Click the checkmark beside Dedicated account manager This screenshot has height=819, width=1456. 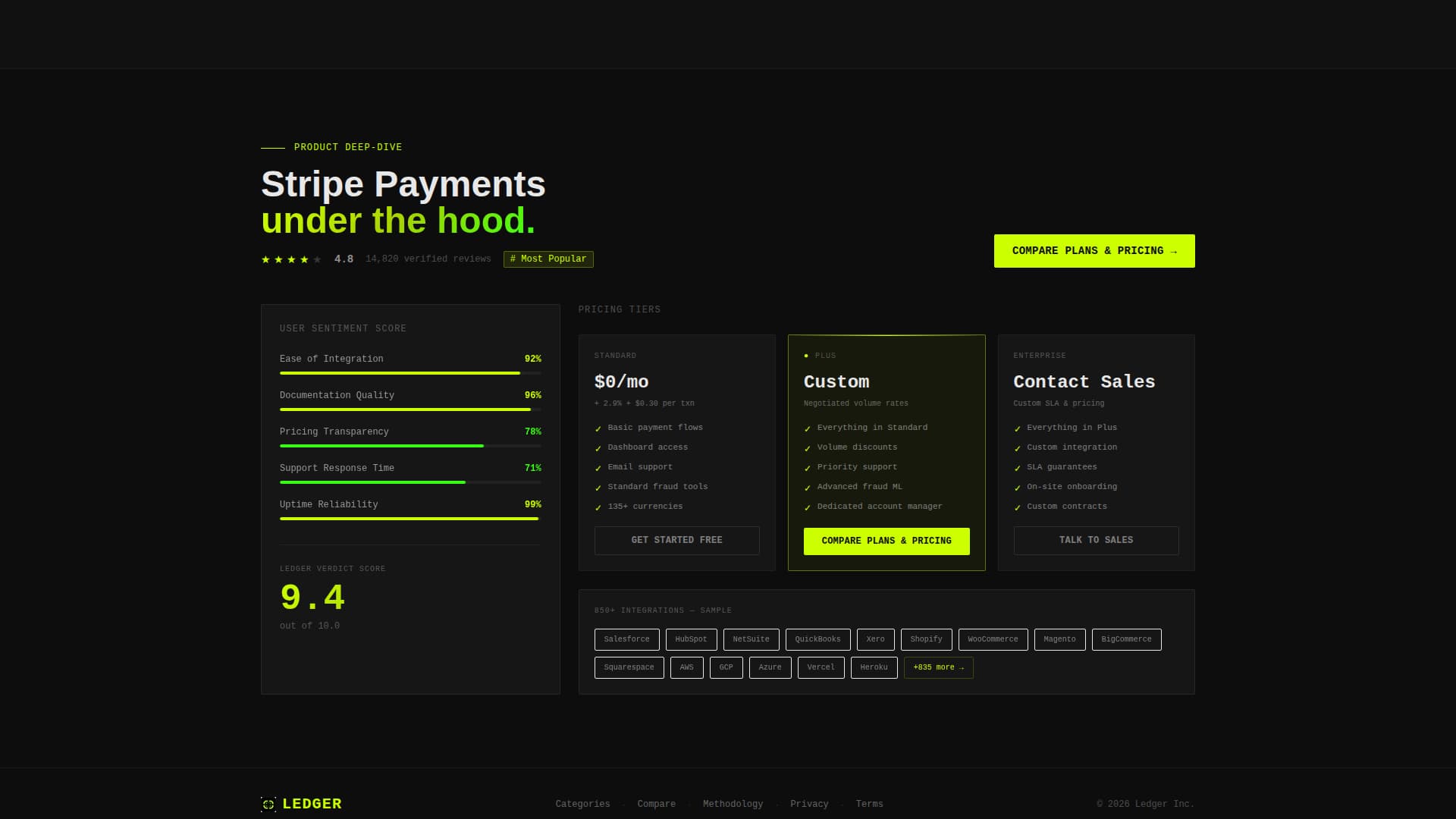pyautogui.click(x=808, y=507)
